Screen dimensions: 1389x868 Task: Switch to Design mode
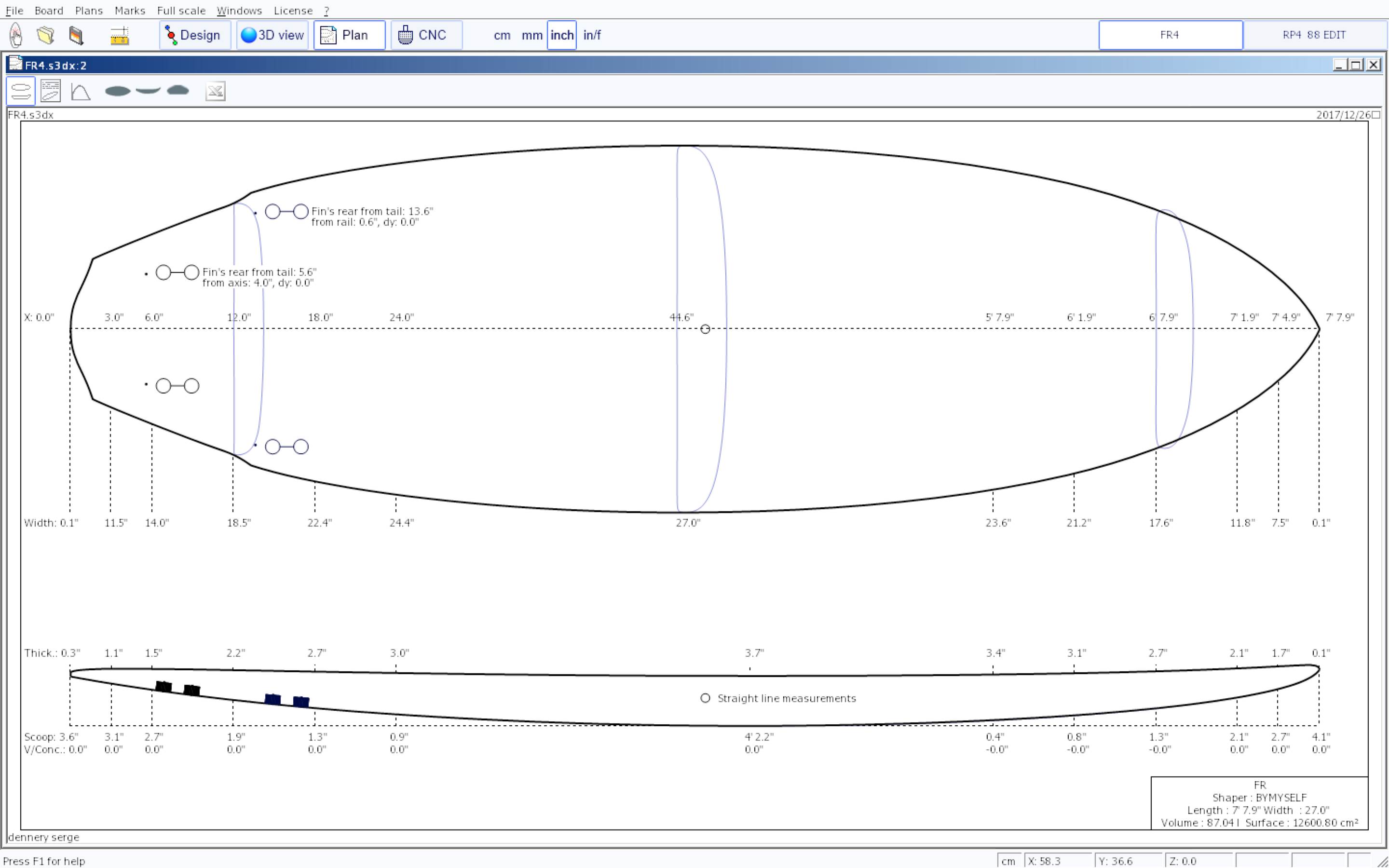click(x=194, y=35)
